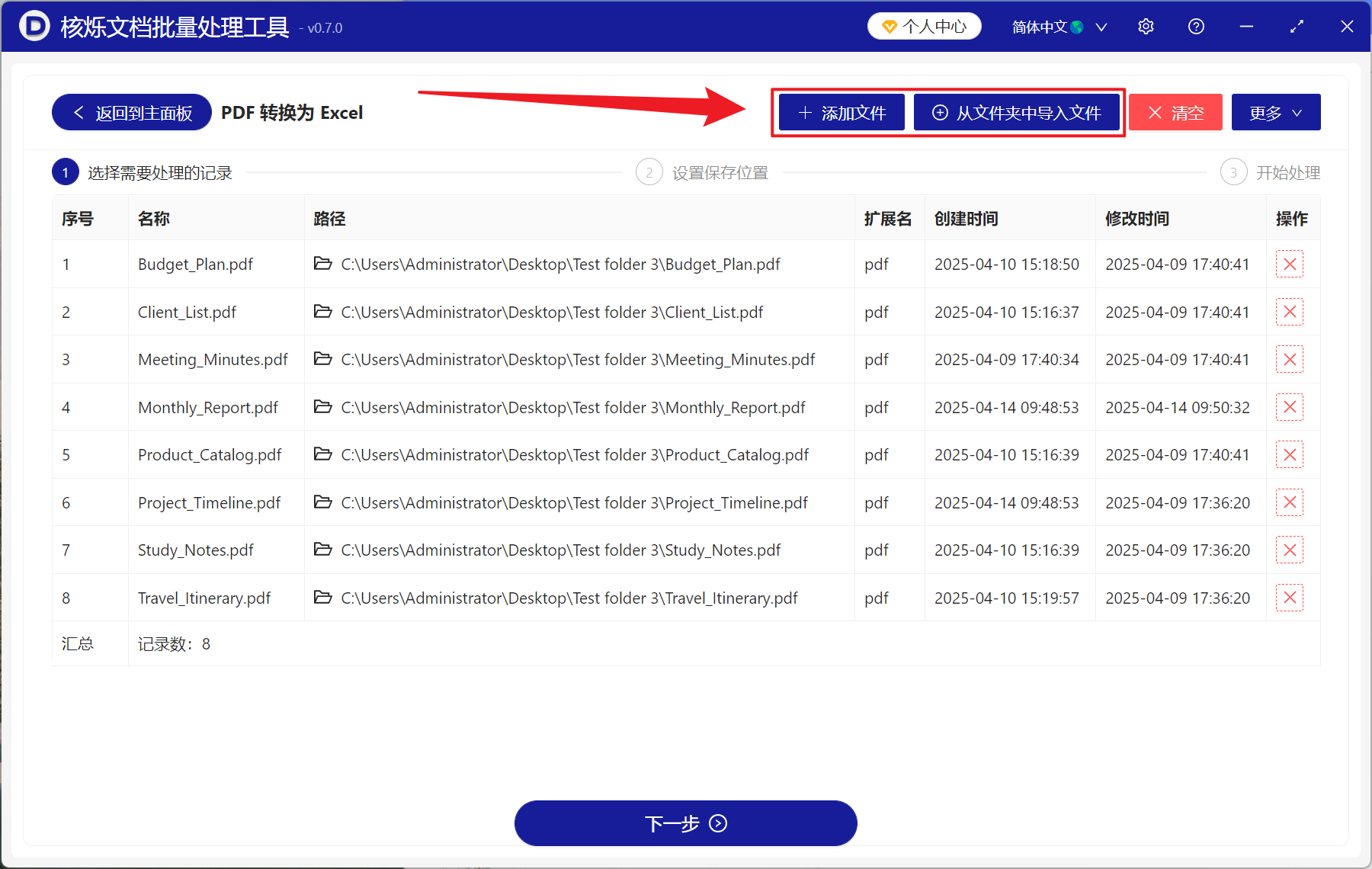Click path text of Study_Notes.pdf row
Viewport: 1372px width, 869px height.
click(561, 550)
